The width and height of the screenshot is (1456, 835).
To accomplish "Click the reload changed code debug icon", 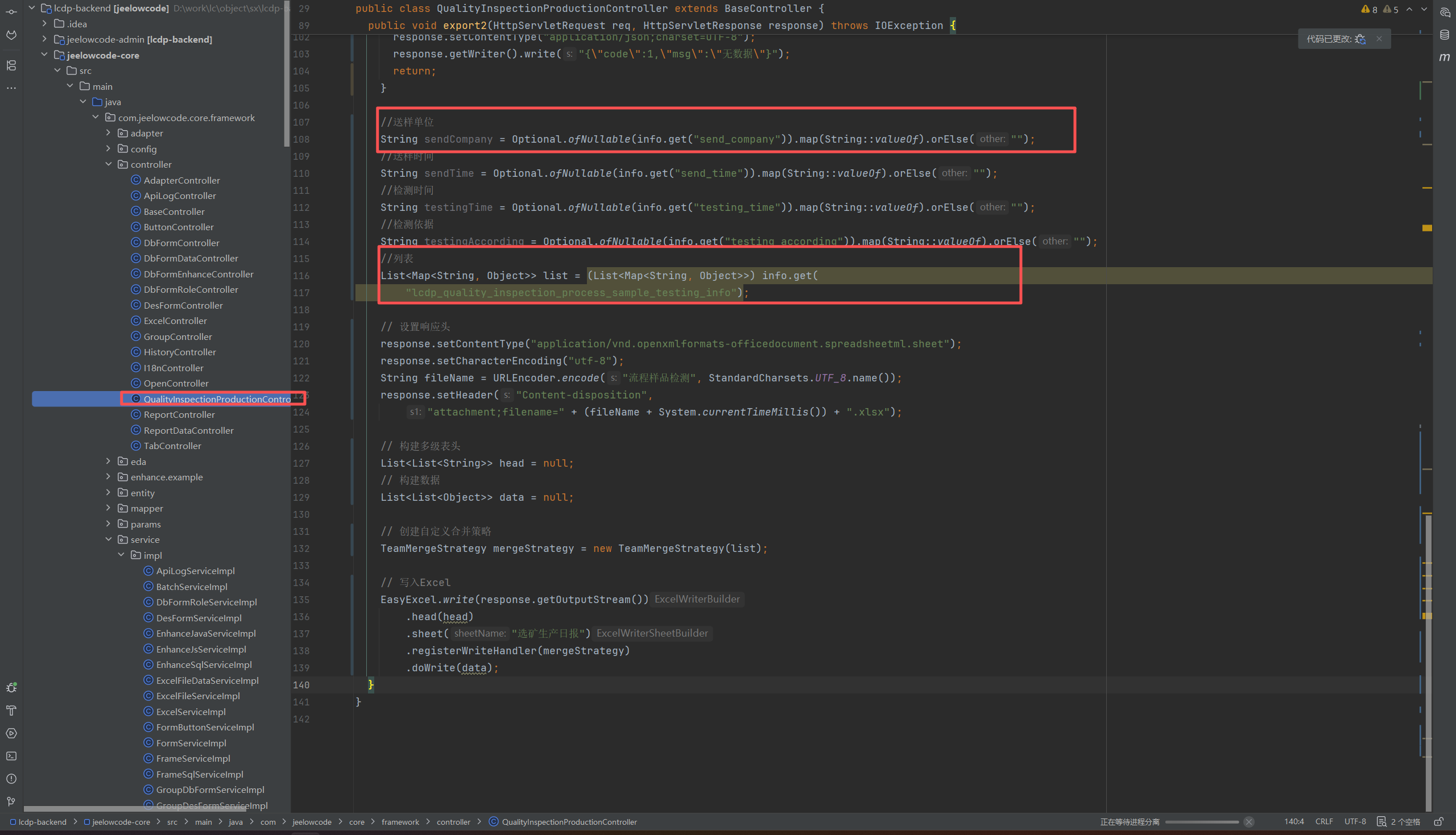I will (1361, 39).
